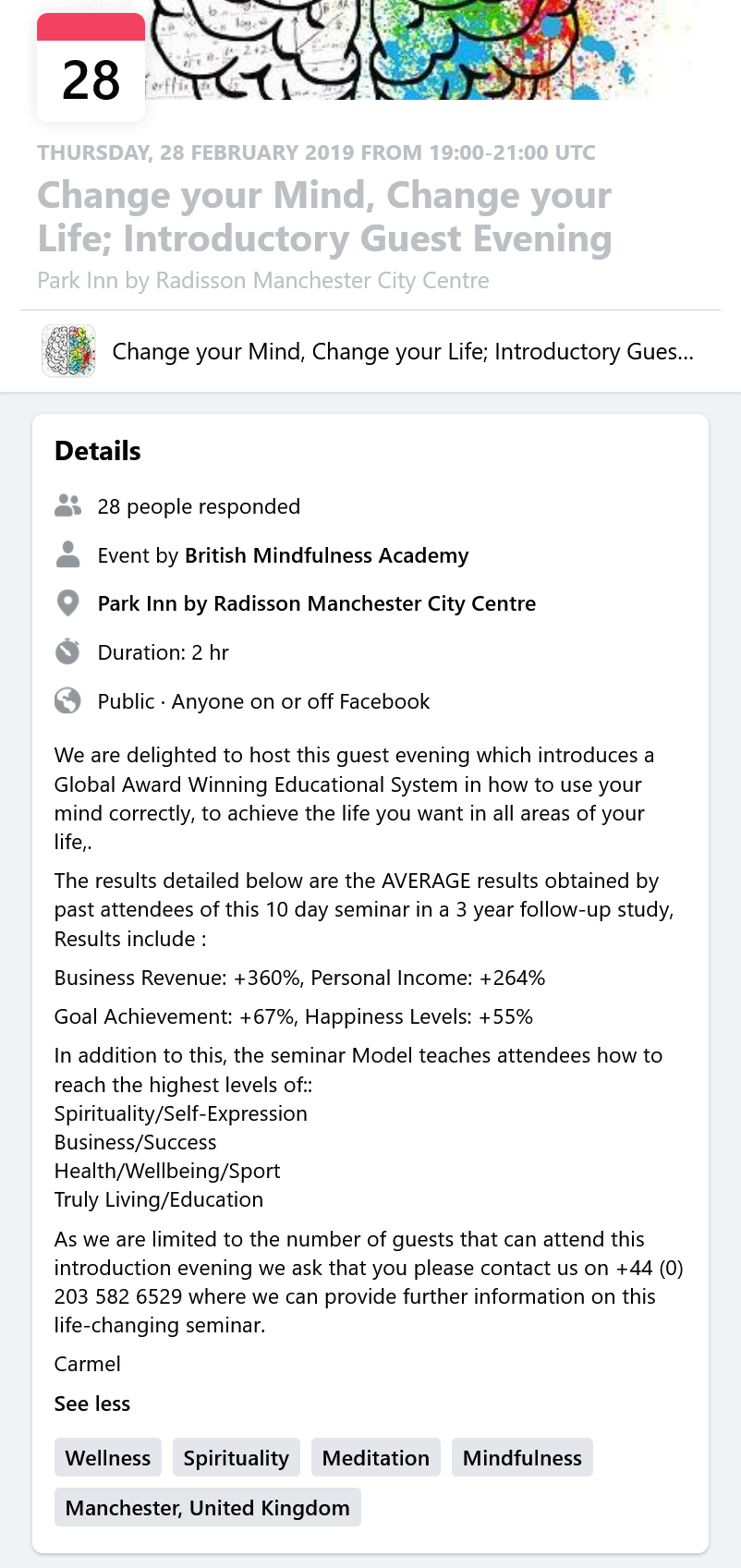
Task: Select the Meditation tag
Action: [375, 1458]
